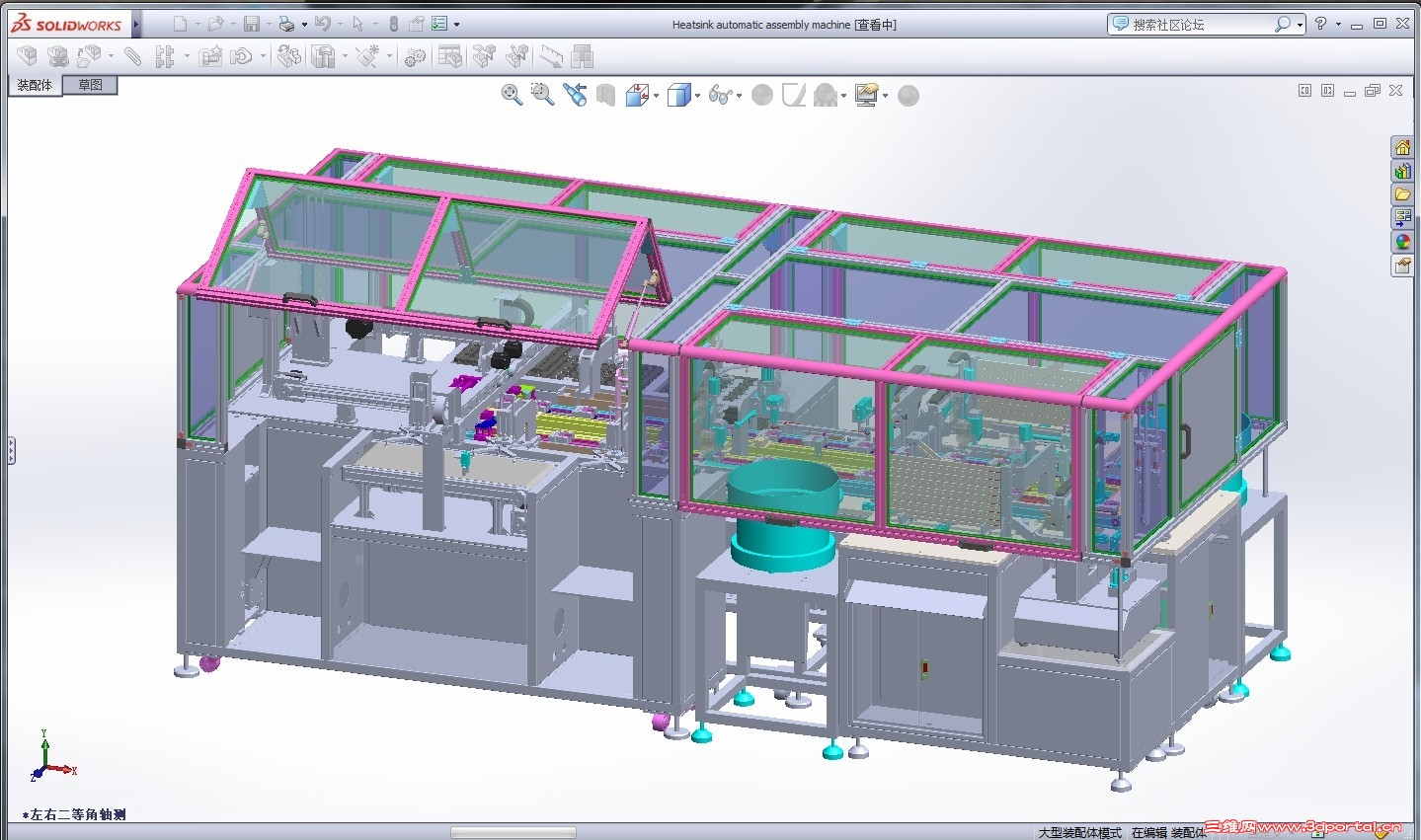Screen dimensions: 1421x840
Task: Click the Help question mark icon
Action: coord(1320,24)
